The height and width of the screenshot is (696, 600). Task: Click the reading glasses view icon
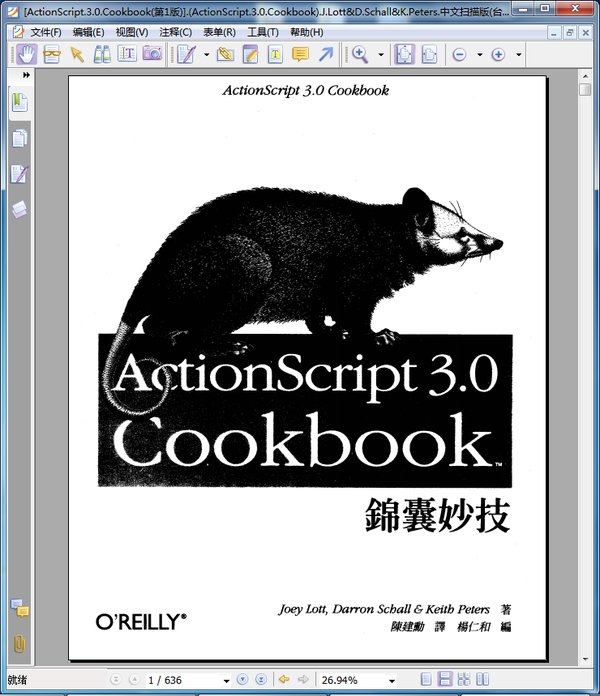pos(51,55)
